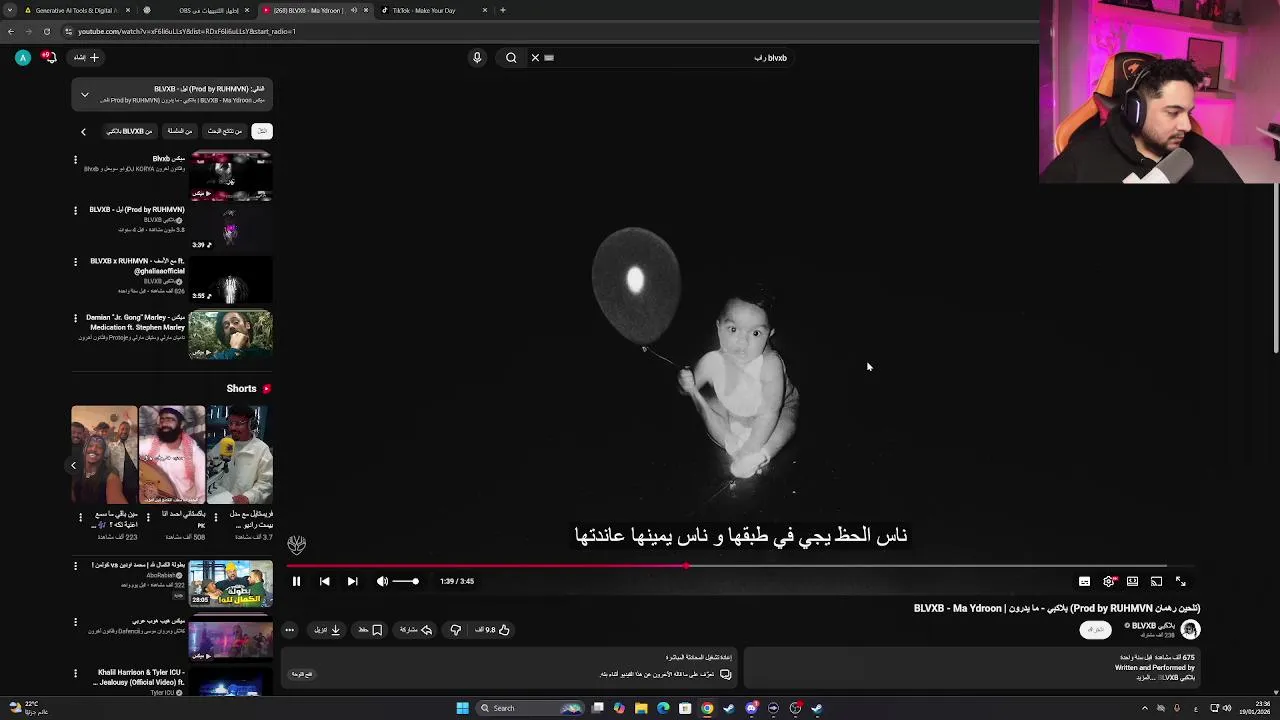
Task: Open the player settings gear
Action: 1108,581
